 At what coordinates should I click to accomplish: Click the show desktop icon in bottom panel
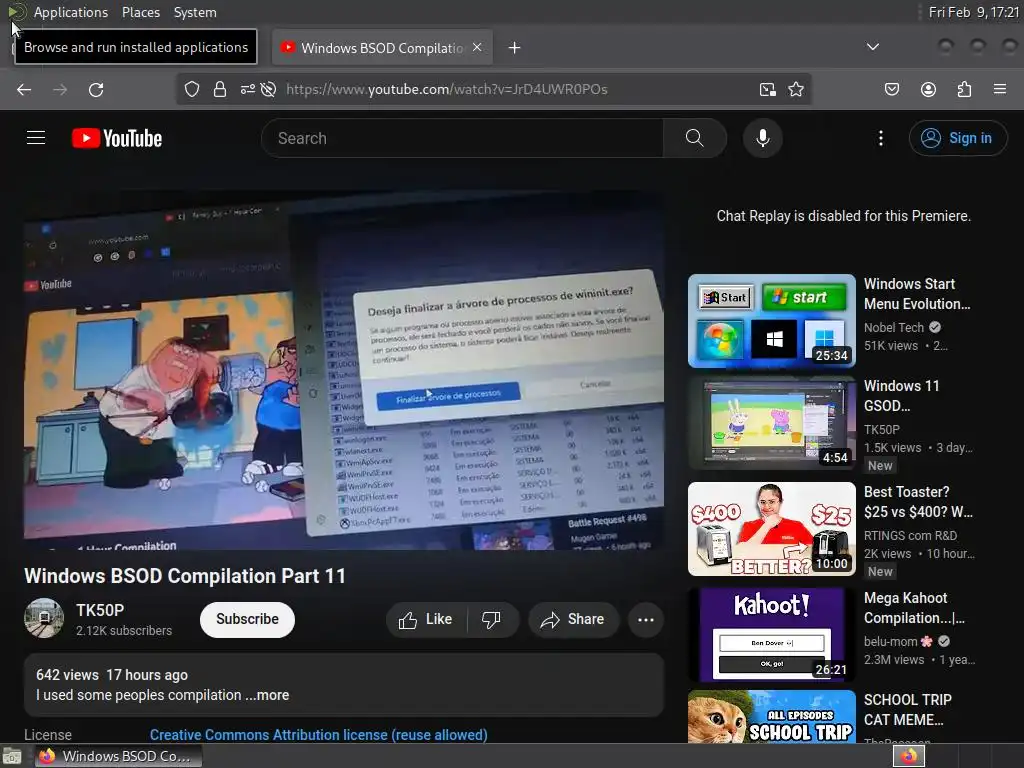pyautogui.click(x=10, y=756)
